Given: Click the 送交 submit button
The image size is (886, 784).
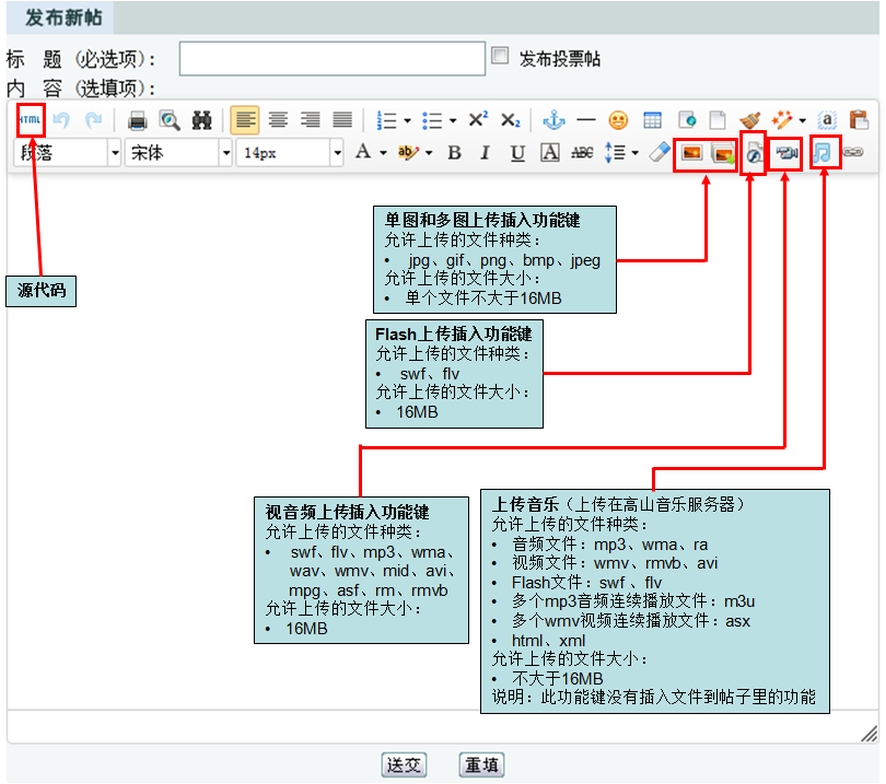Looking at the screenshot, I should pyautogui.click(x=405, y=766).
